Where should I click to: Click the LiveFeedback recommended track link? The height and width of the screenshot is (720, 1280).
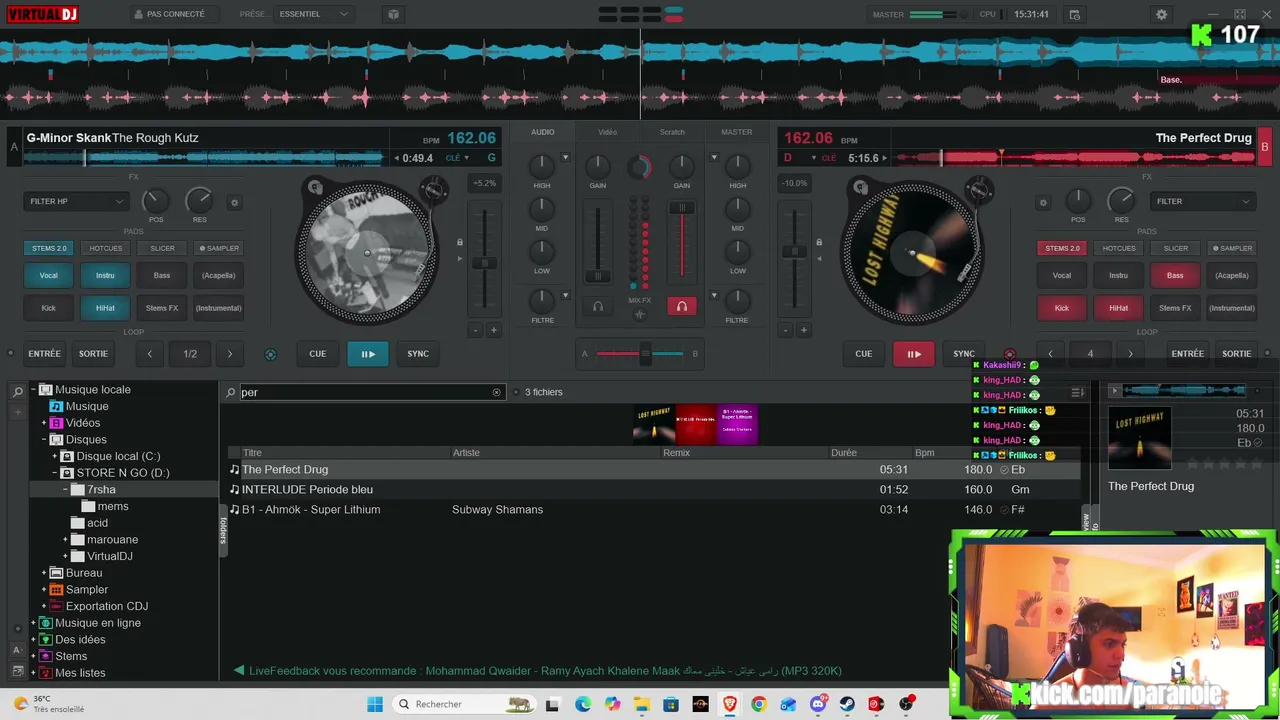tap(545, 671)
